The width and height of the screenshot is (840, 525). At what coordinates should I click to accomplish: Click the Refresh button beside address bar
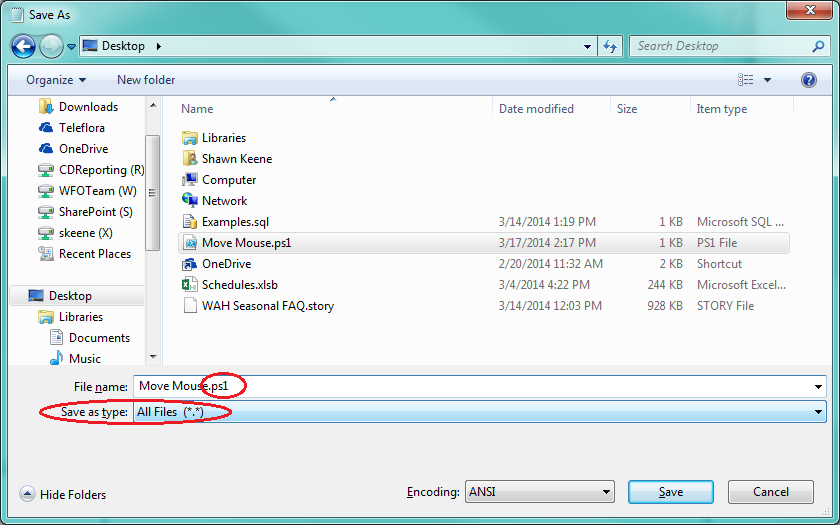610,47
